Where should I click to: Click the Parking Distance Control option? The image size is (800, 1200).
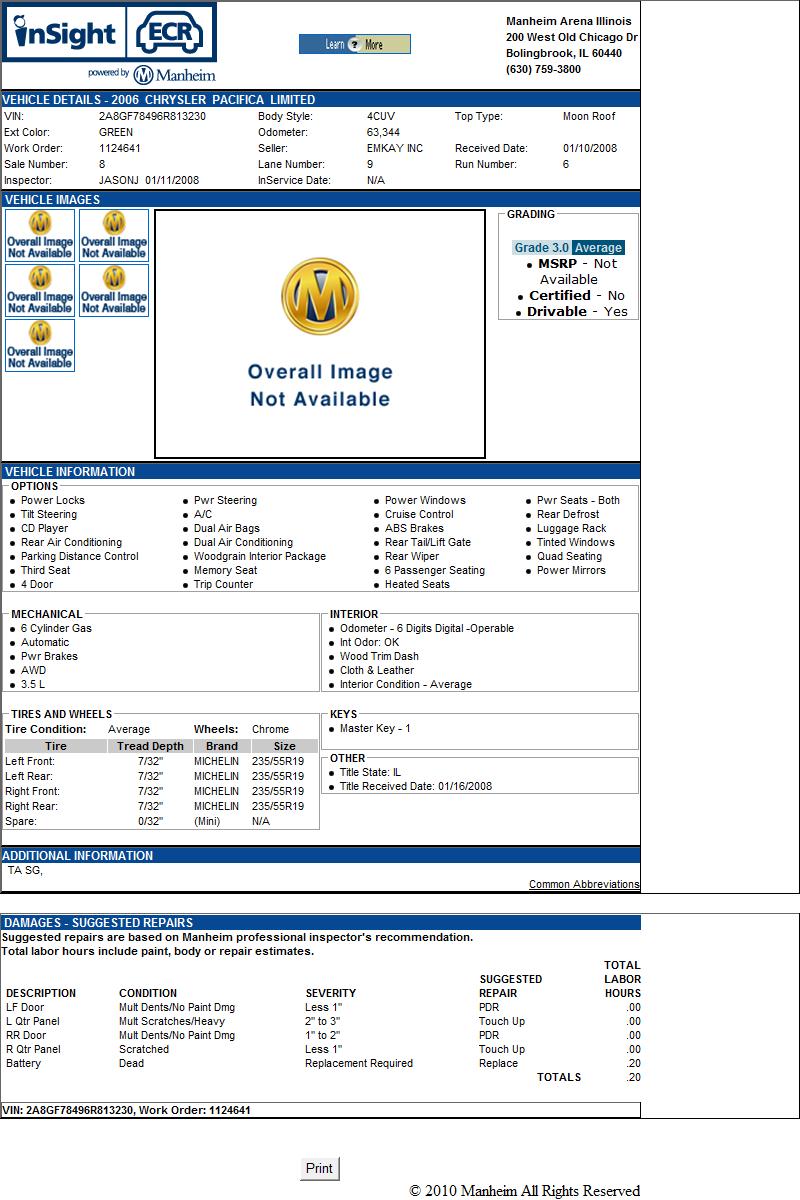tap(80, 556)
